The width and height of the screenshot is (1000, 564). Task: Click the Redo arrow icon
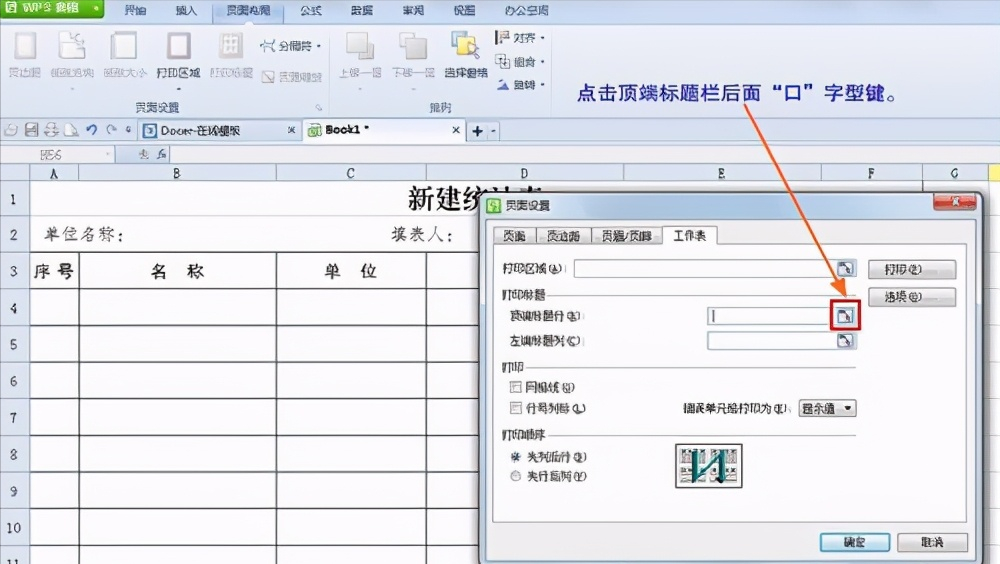(x=112, y=130)
